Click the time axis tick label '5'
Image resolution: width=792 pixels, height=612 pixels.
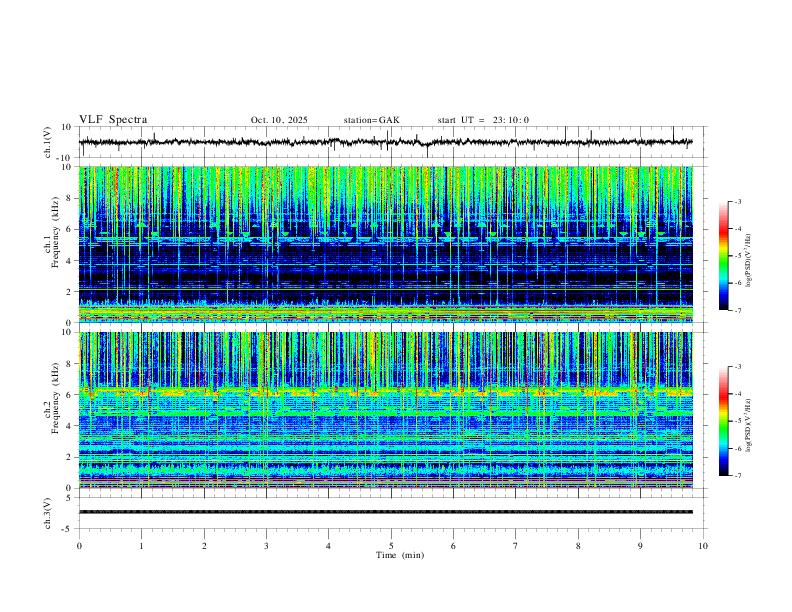[x=391, y=546]
